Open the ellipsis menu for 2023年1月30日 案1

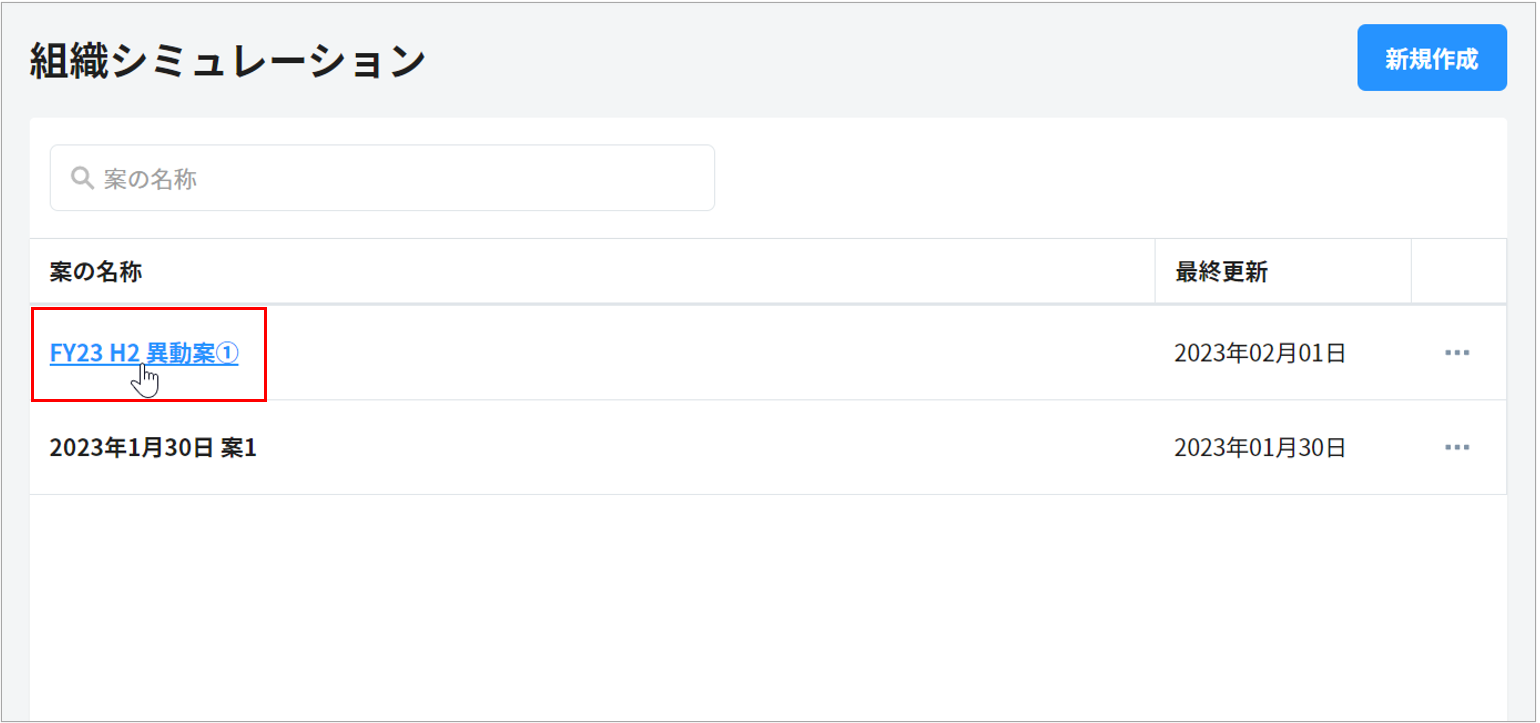tap(1457, 448)
